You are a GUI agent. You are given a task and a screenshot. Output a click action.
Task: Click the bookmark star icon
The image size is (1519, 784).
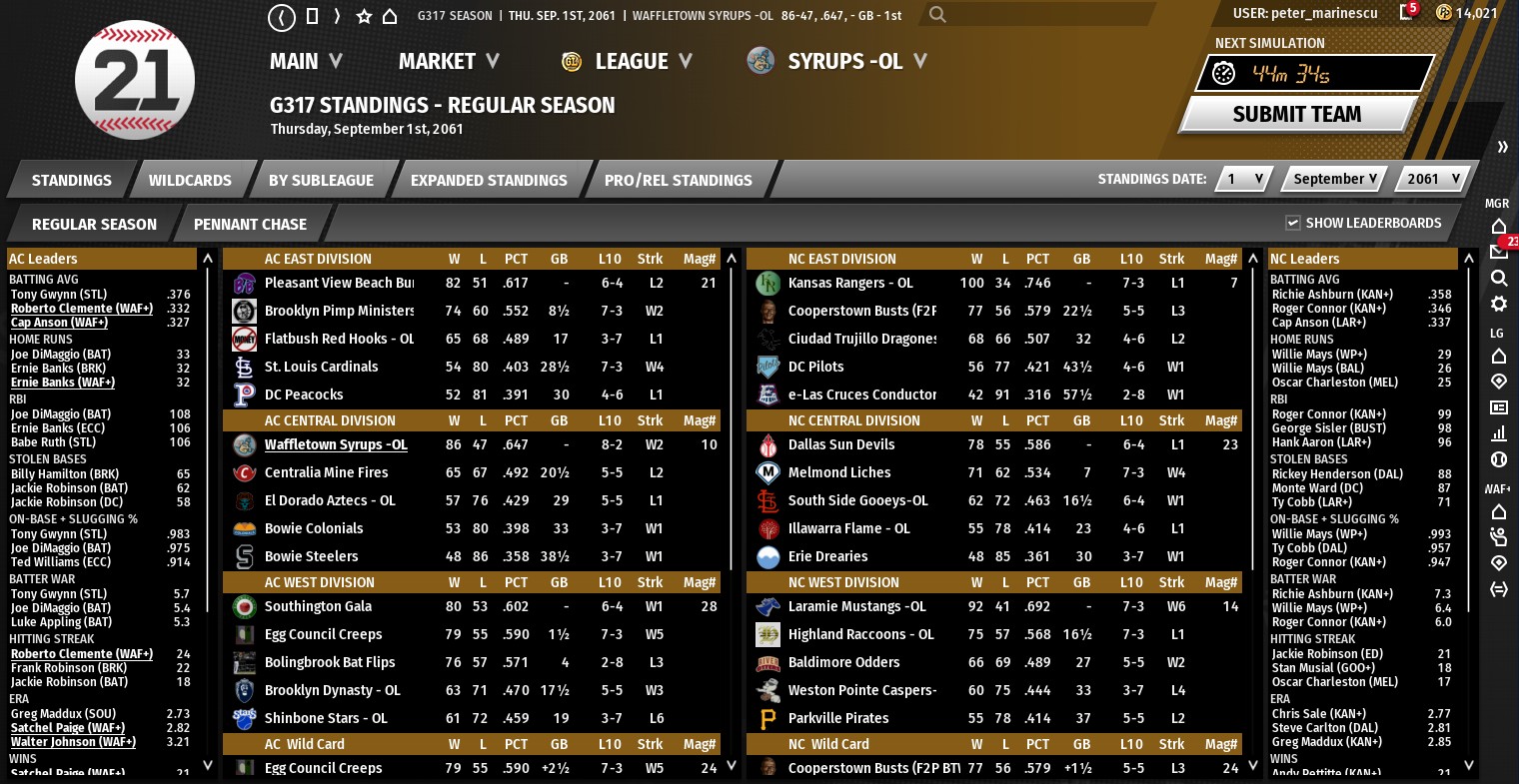pos(364,17)
